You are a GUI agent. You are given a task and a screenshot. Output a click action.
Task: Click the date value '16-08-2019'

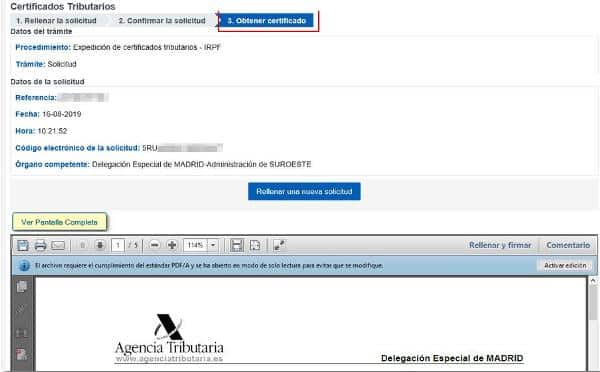62,114
